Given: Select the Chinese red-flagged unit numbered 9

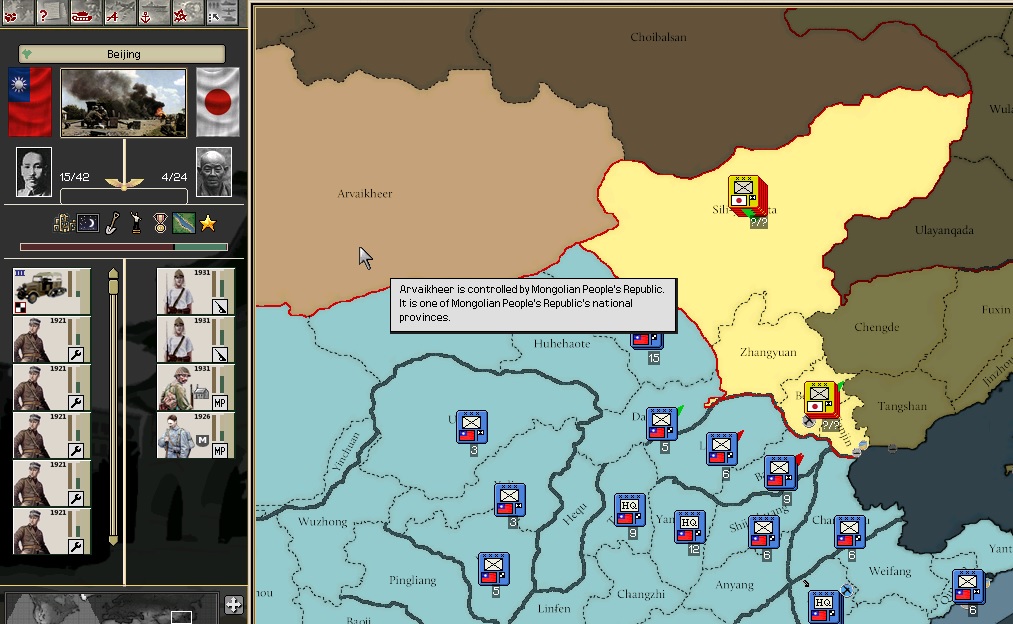Looking at the screenshot, I should tap(780, 473).
